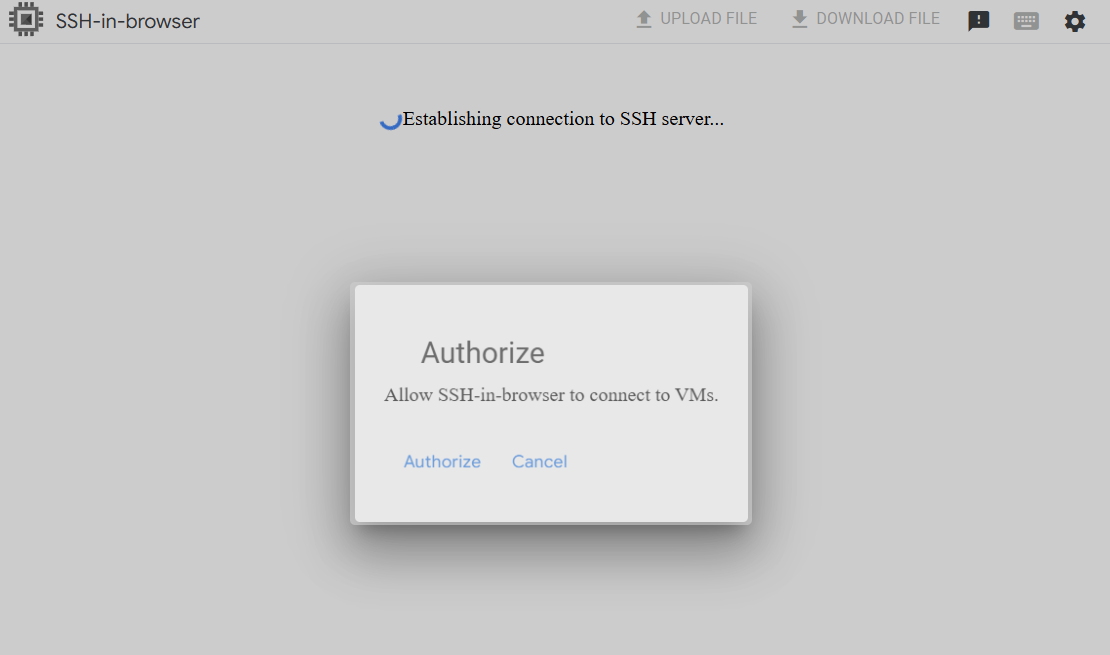
Task: Open the keyboard shortcuts icon
Action: point(1026,21)
